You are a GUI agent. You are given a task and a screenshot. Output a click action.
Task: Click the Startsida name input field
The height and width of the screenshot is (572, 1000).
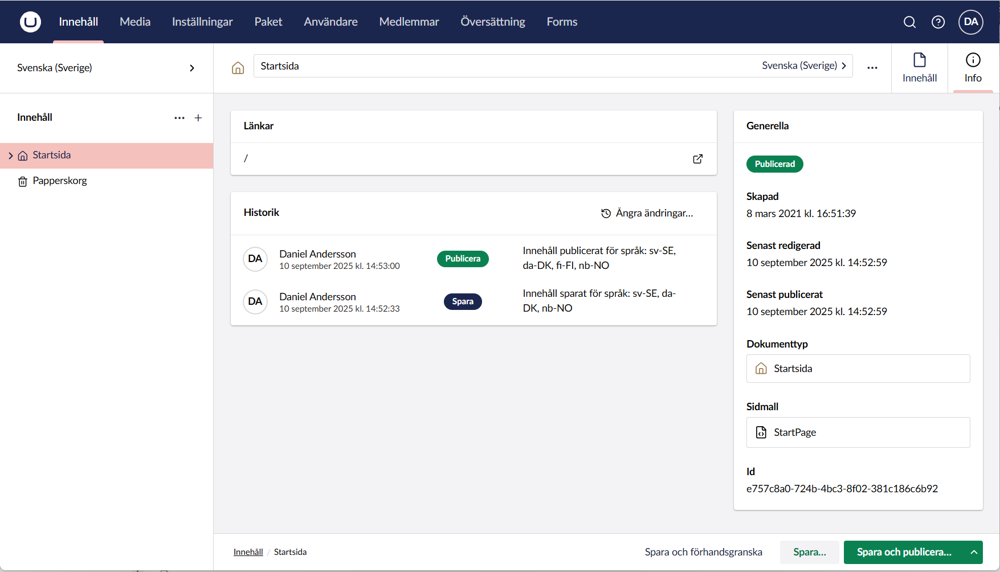[x=500, y=66]
